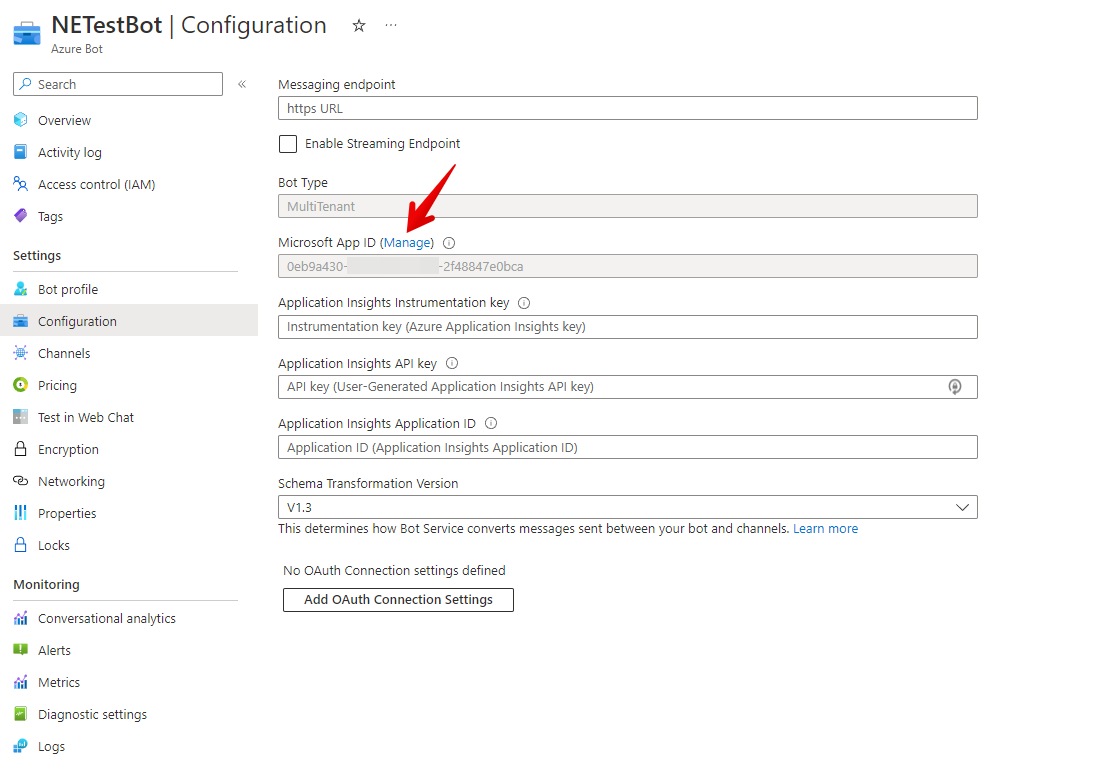The width and height of the screenshot is (1094, 774).
Task: Open Alerts under Monitoring
Action: [54, 650]
